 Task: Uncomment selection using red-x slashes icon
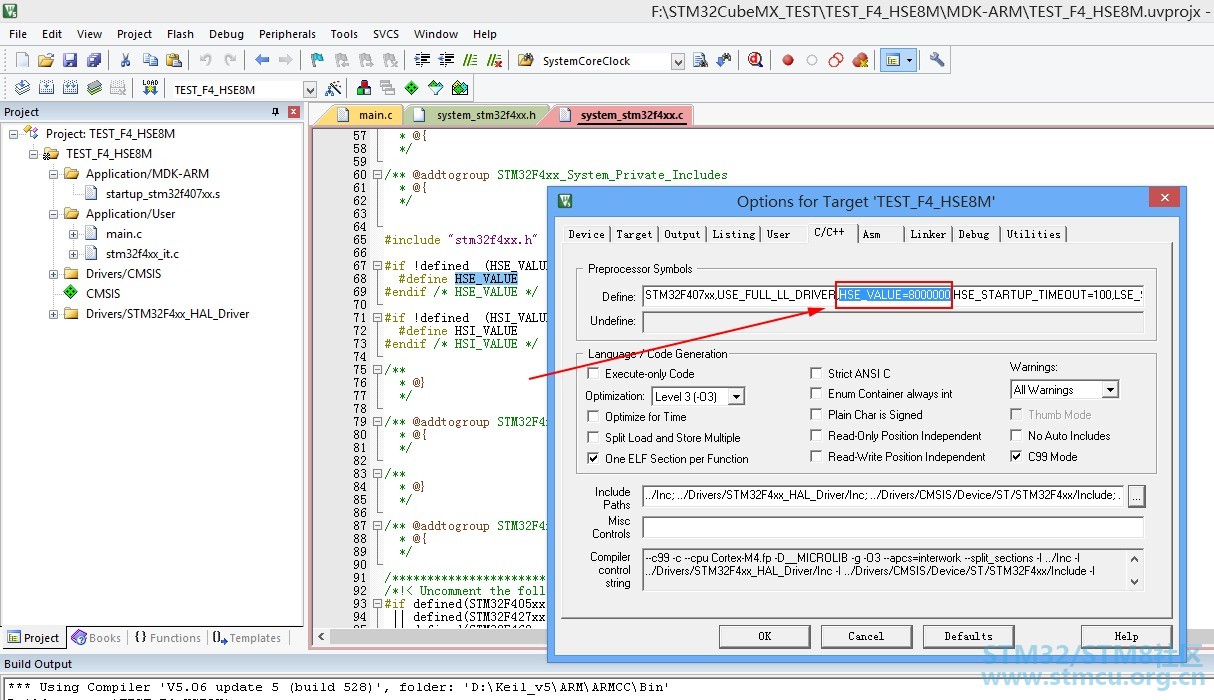pyautogui.click(x=494, y=60)
